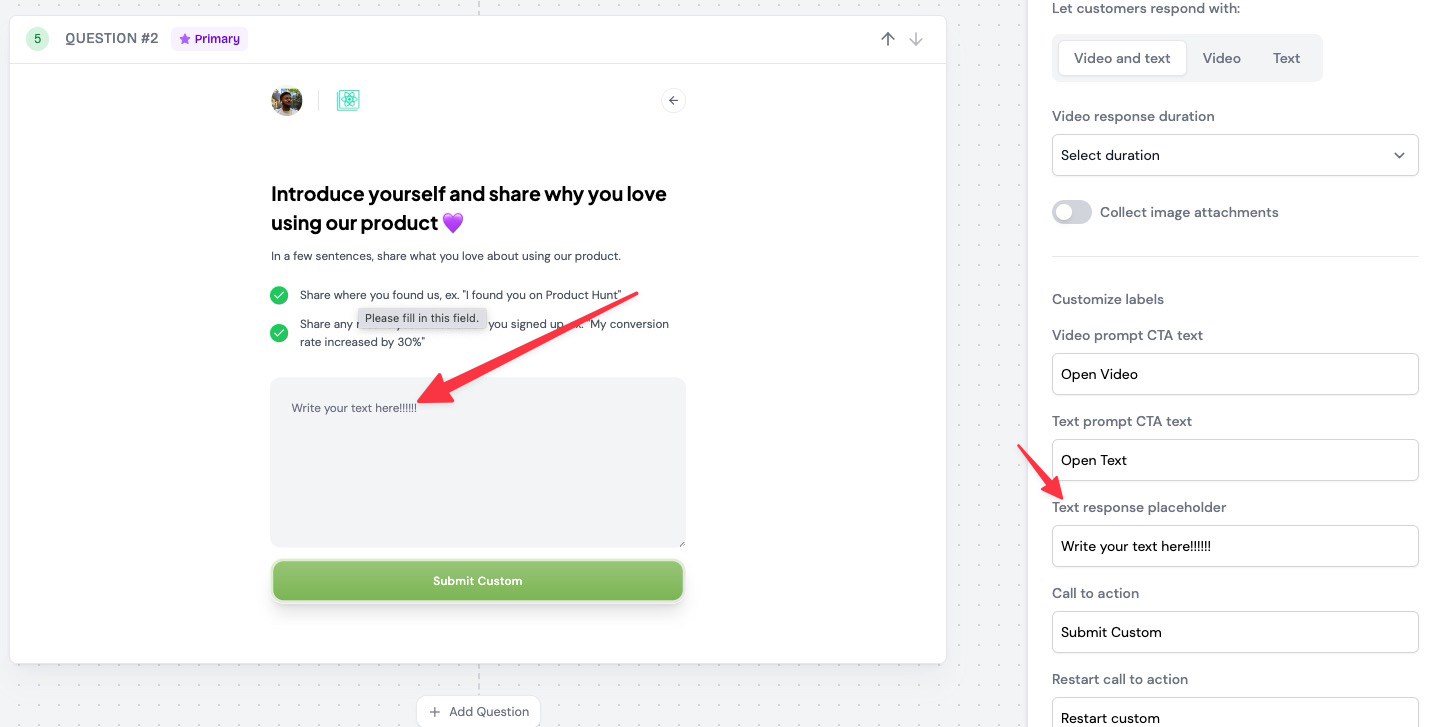Viewport: 1439px width, 727px height.
Task: Click Text response placeholder input field
Action: coord(1235,546)
